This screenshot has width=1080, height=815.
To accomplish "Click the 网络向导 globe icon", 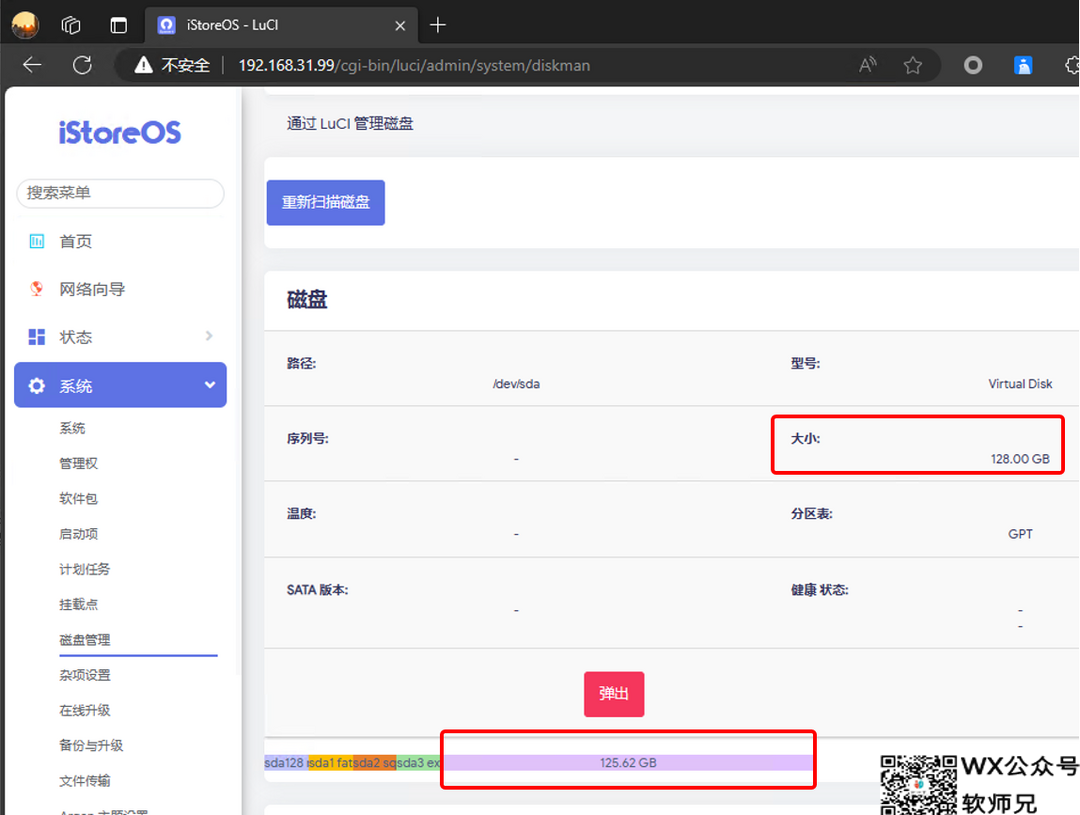I will 37,289.
